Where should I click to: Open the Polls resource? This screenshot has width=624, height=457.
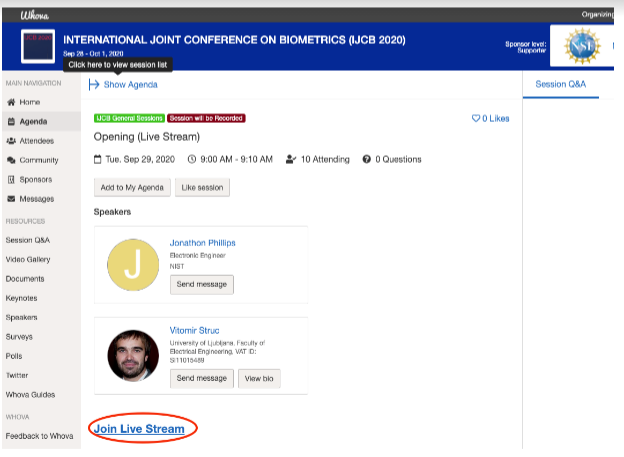(14, 356)
